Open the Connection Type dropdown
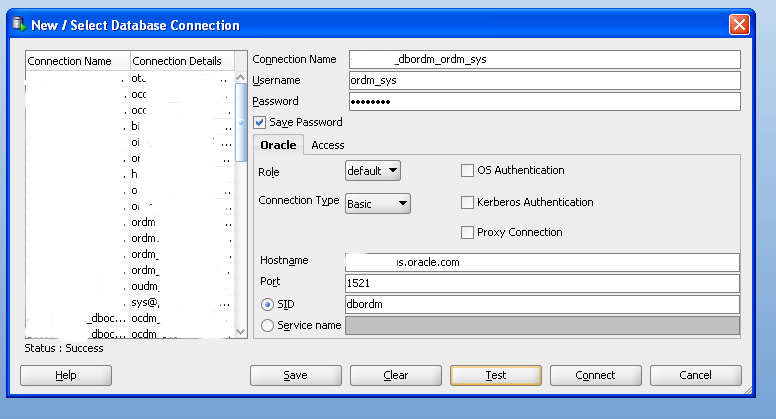Image resolution: width=776 pixels, height=419 pixels. click(378, 204)
